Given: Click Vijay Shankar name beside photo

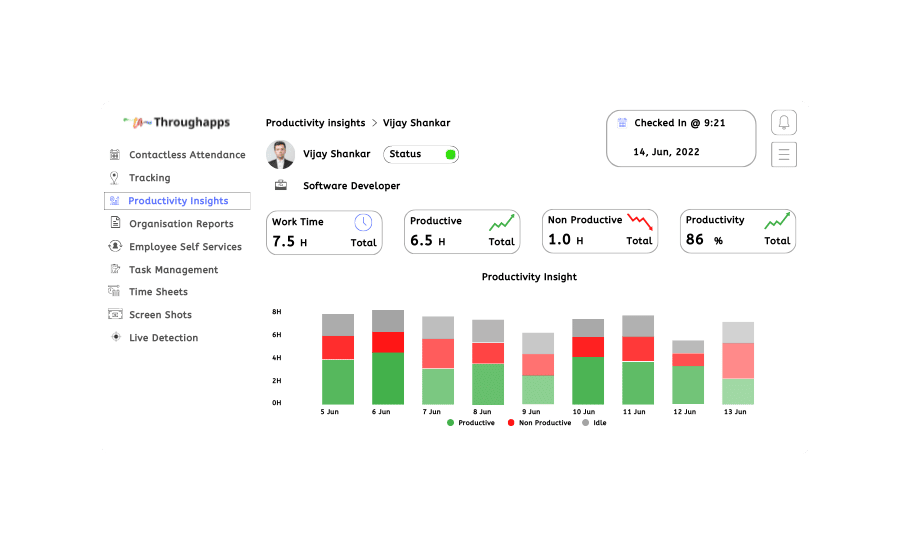Looking at the screenshot, I should pyautogui.click(x=336, y=154).
